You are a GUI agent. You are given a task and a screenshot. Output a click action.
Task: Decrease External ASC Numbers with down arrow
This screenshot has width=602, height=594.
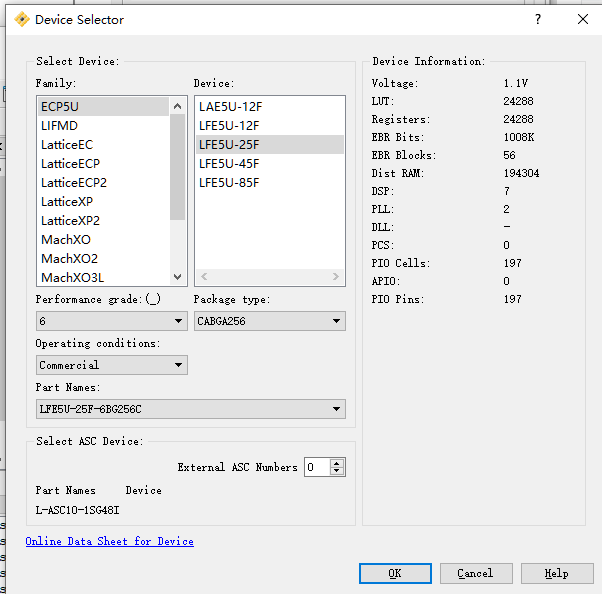(337, 471)
